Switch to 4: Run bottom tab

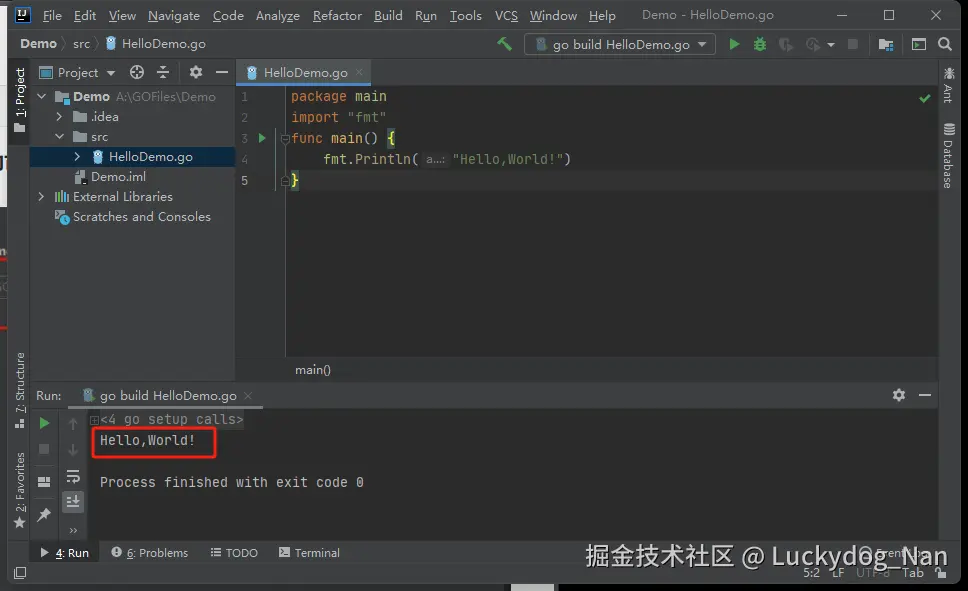pyautogui.click(x=64, y=553)
